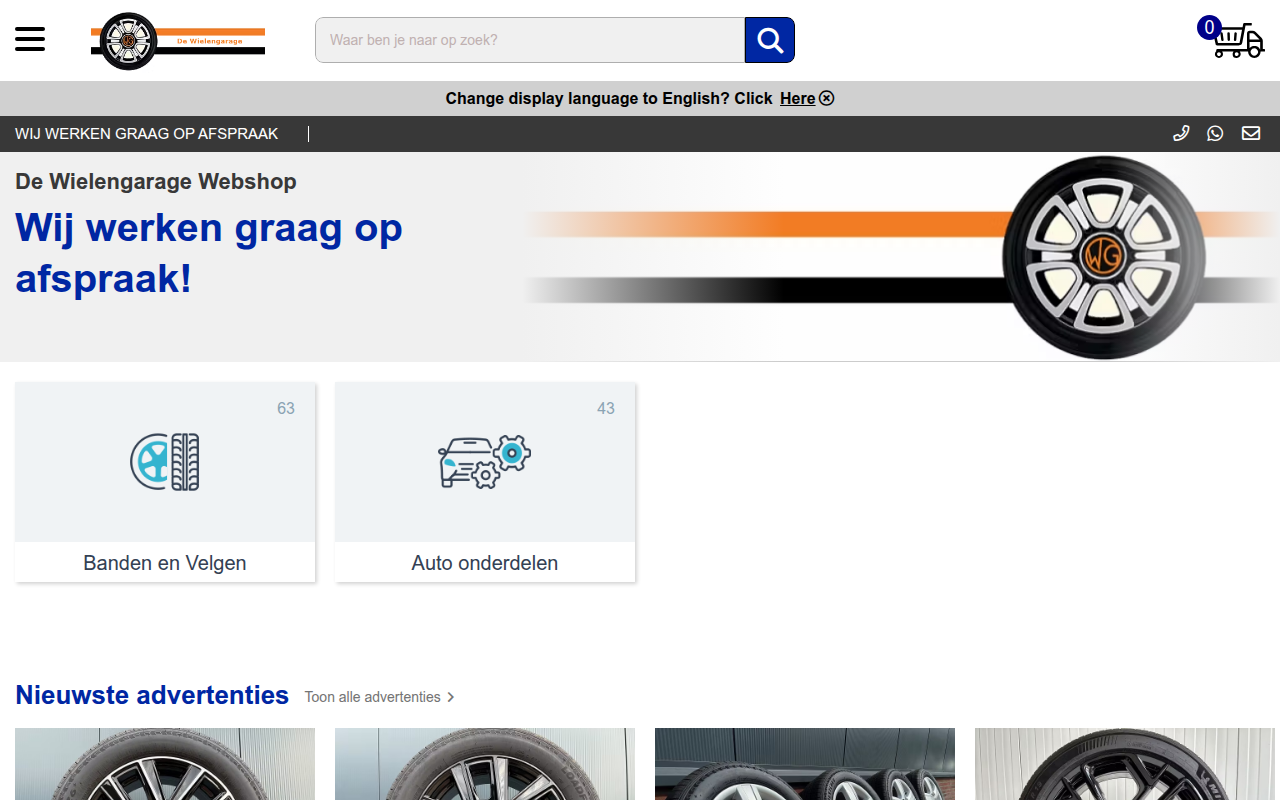This screenshot has height=800, width=1280.
Task: Click the tire and rim category icon
Action: [x=165, y=461]
